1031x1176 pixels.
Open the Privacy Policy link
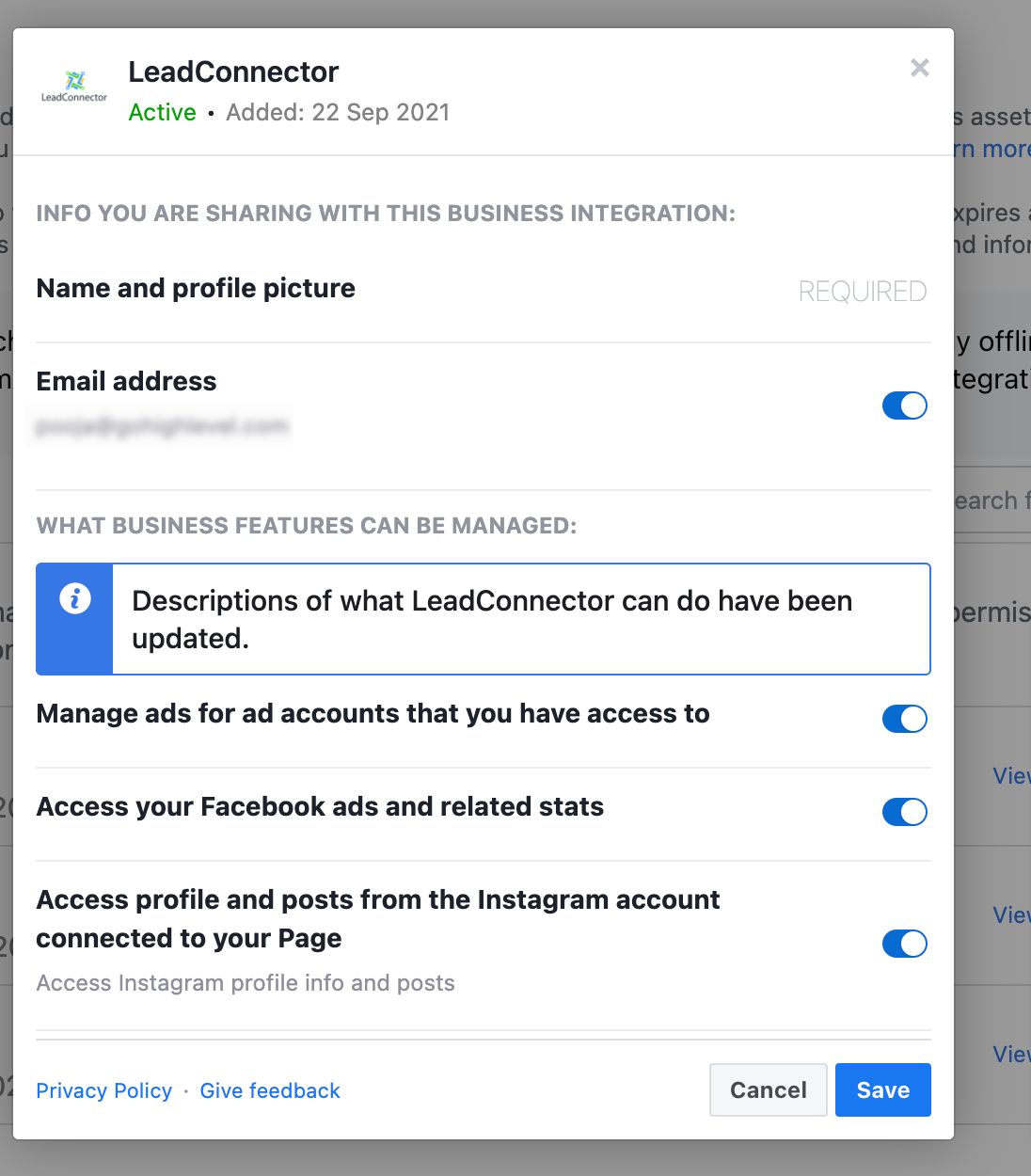pos(104,1090)
